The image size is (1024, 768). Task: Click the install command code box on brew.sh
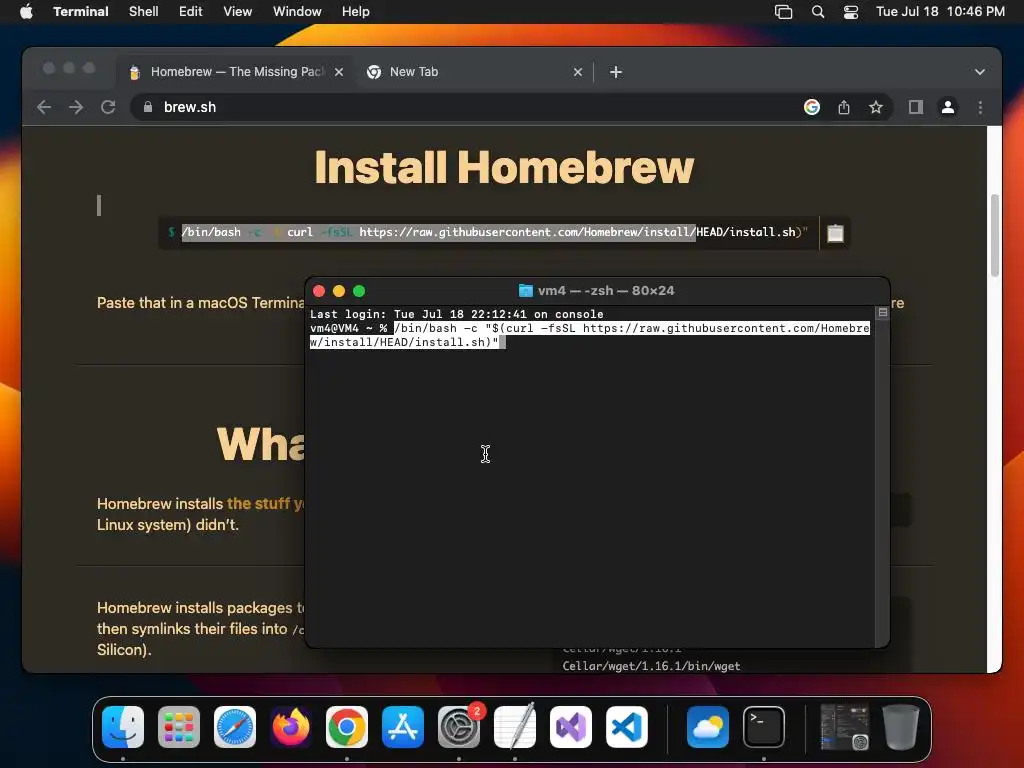tap(488, 232)
